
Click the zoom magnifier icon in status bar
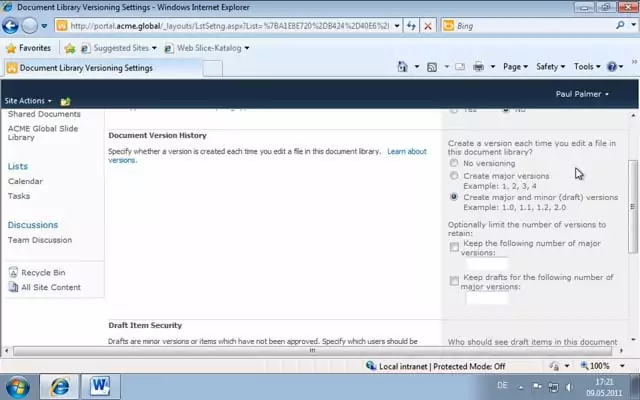(584, 366)
